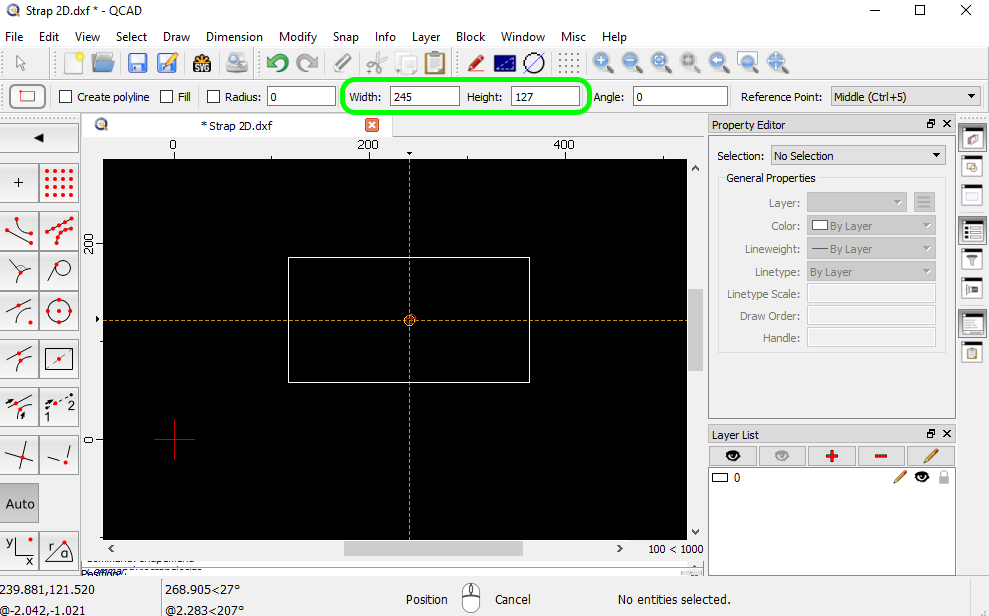Toggle visibility eye of layer 0
The image size is (989, 616).
point(921,478)
